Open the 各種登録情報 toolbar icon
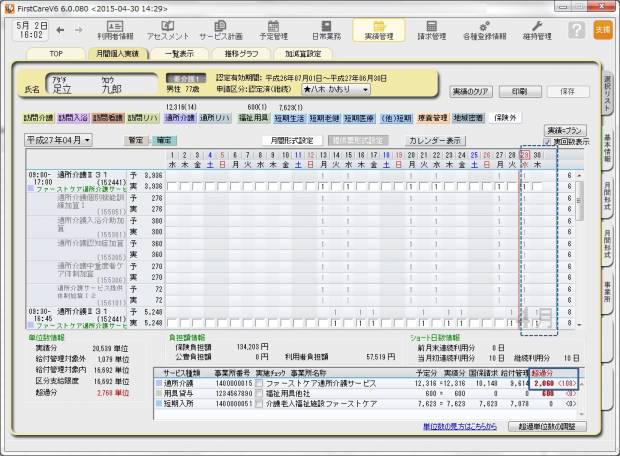This screenshot has width=620, height=456. coord(486,30)
